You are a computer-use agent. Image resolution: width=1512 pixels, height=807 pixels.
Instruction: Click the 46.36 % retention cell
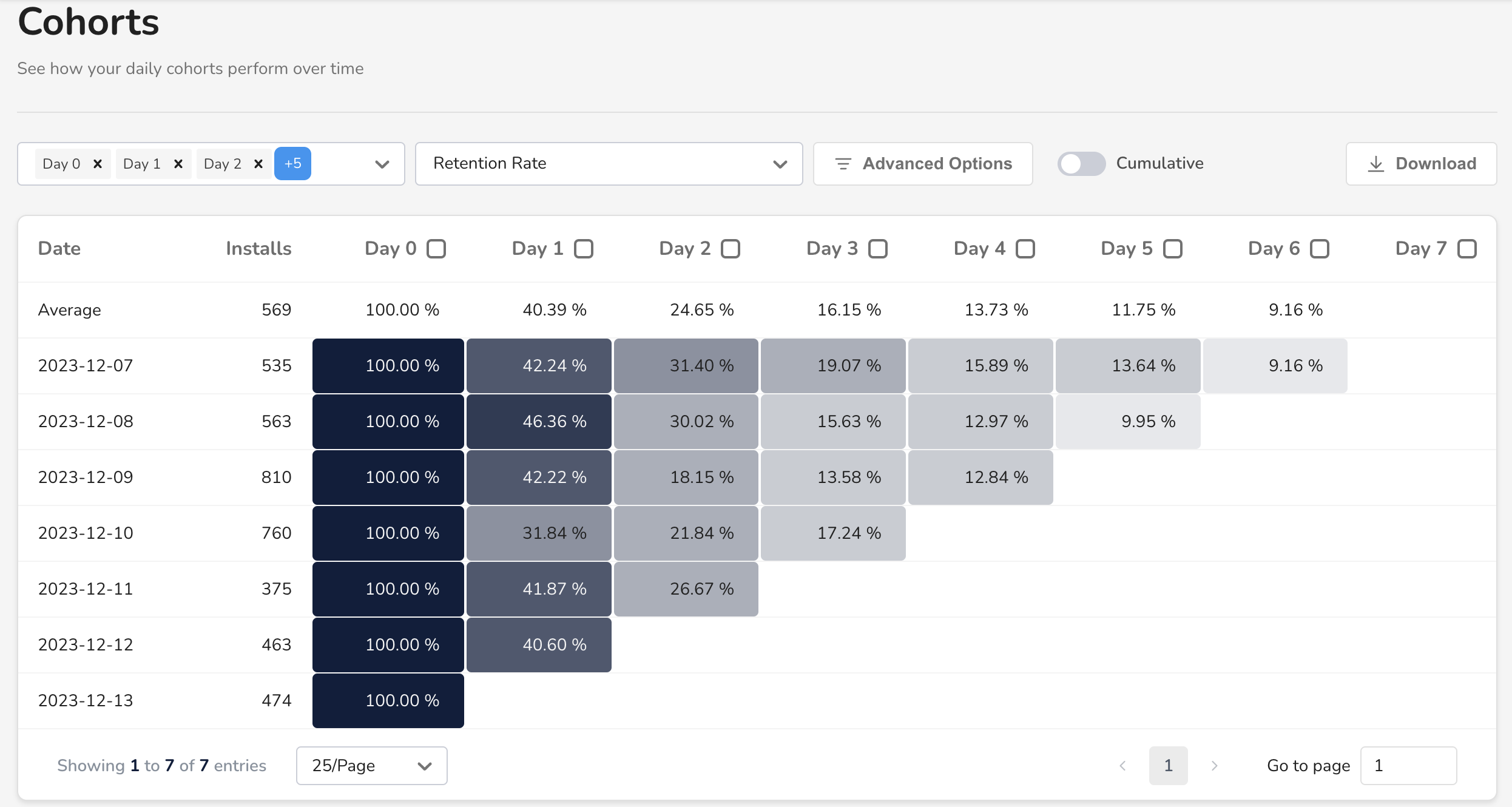539,422
